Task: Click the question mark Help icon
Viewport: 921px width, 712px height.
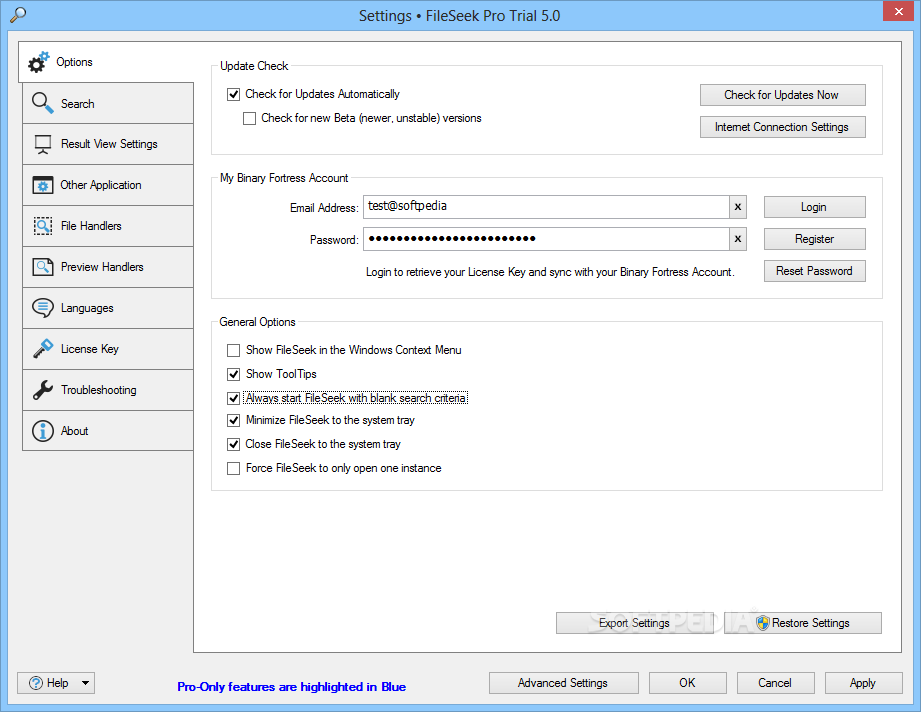Action: 36,683
